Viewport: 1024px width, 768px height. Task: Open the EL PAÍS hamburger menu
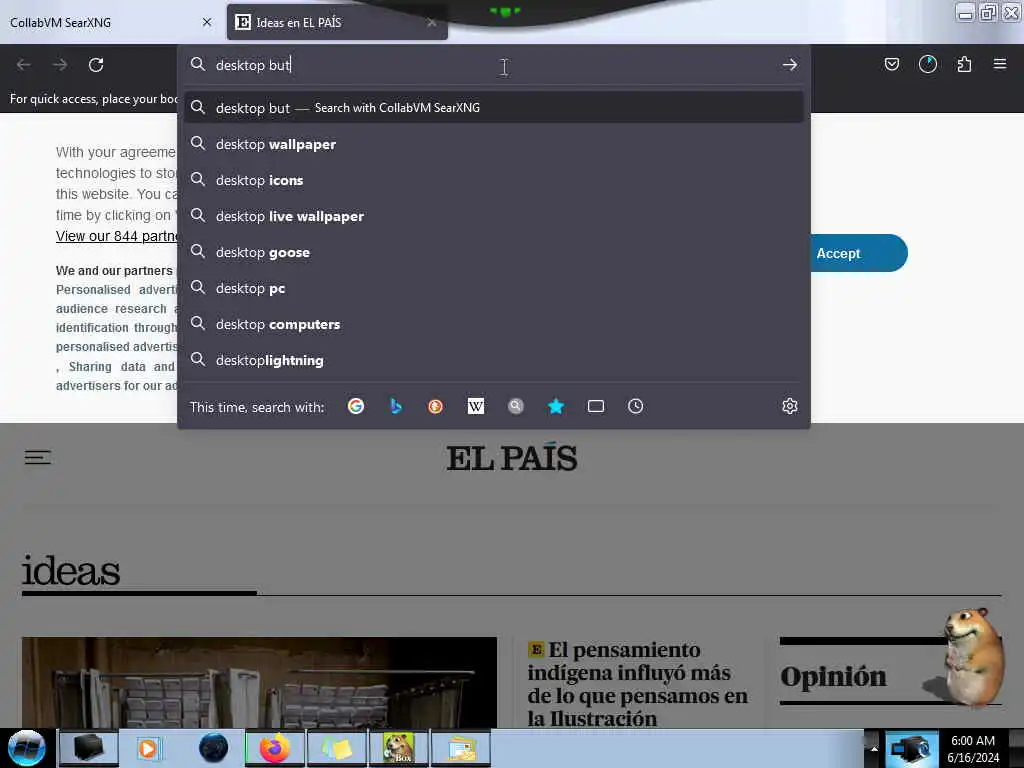[37, 457]
